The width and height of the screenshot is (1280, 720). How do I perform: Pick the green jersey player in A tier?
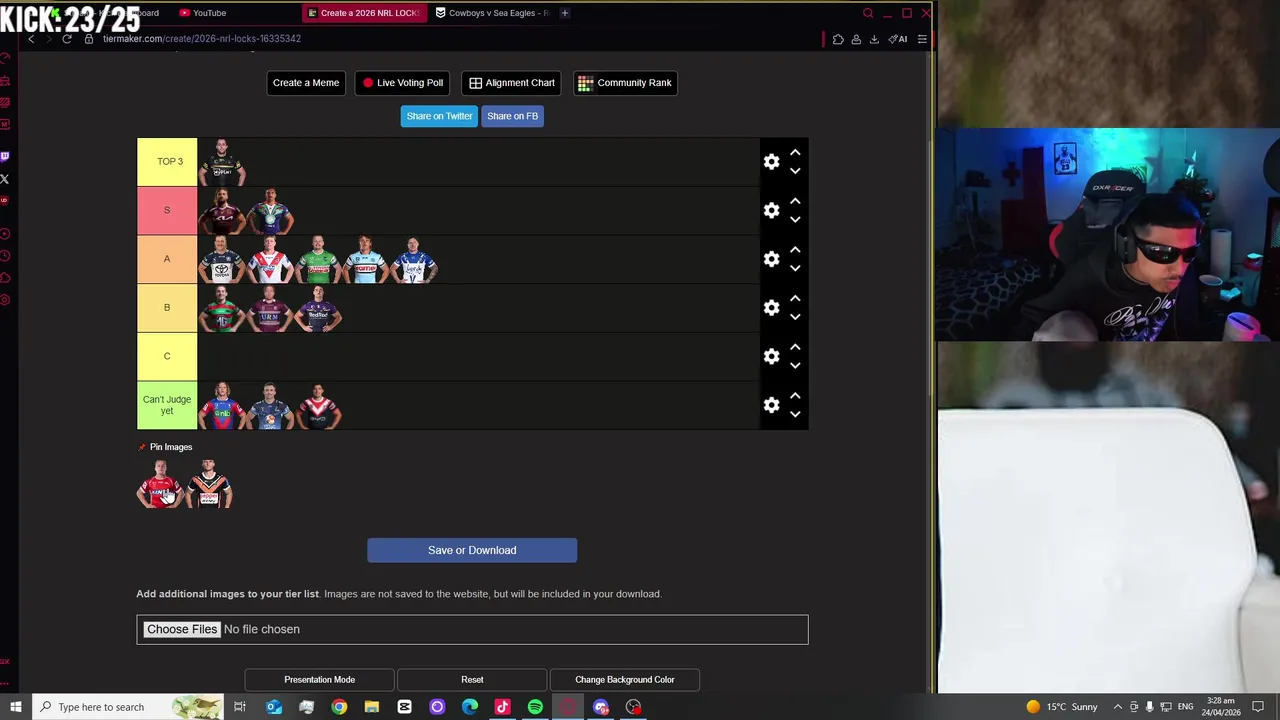click(318, 259)
